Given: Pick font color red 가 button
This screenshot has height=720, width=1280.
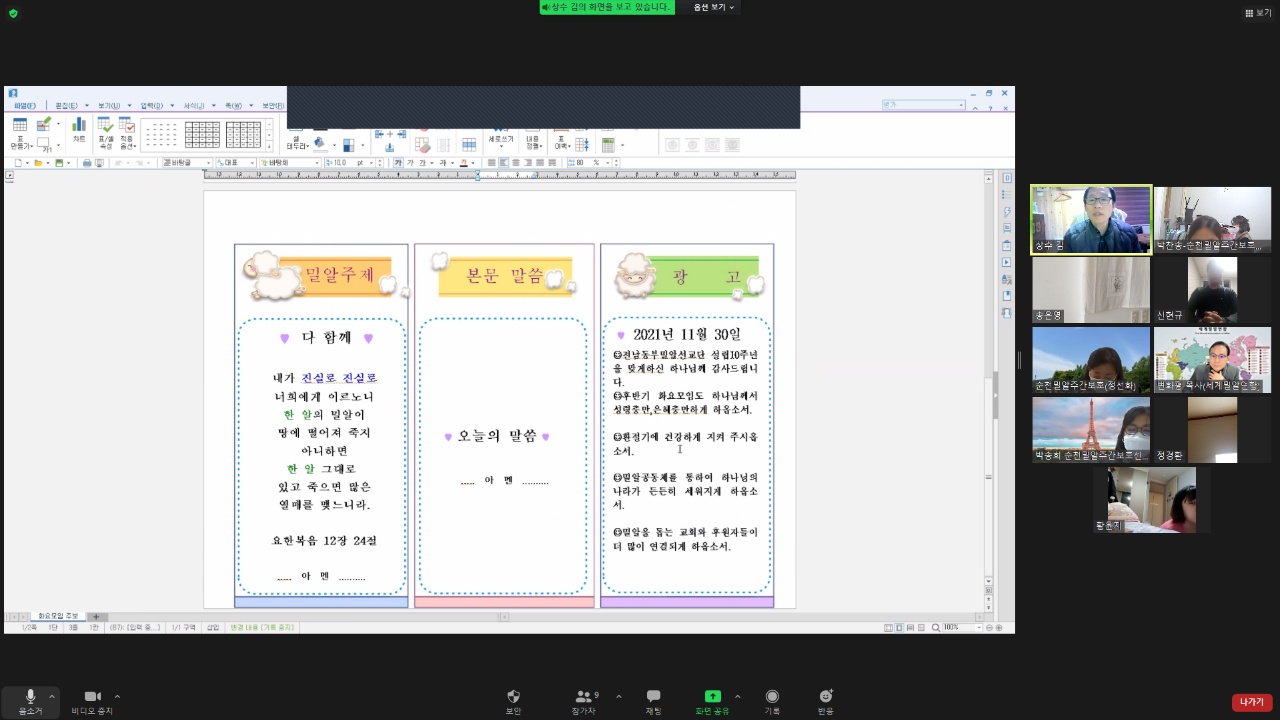Looking at the screenshot, I should (463, 162).
